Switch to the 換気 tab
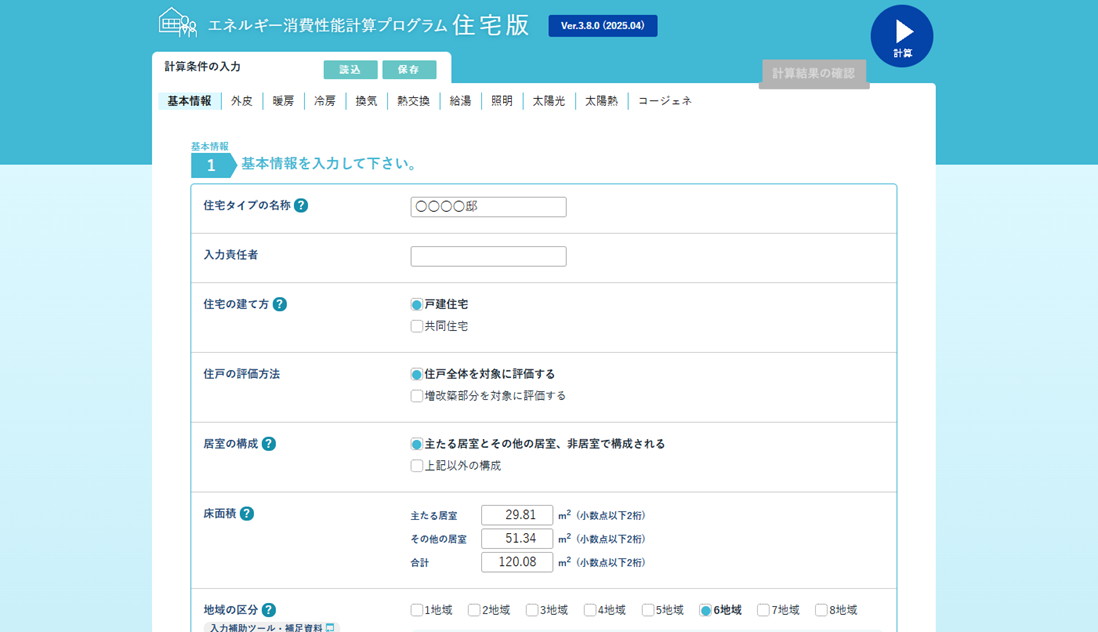Screen dimensions: 1098x632 pos(366,101)
